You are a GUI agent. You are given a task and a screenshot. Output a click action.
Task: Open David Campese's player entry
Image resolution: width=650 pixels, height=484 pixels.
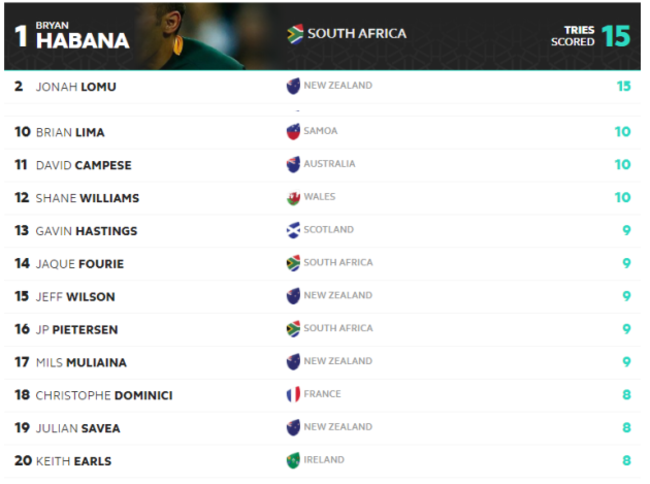83,165
